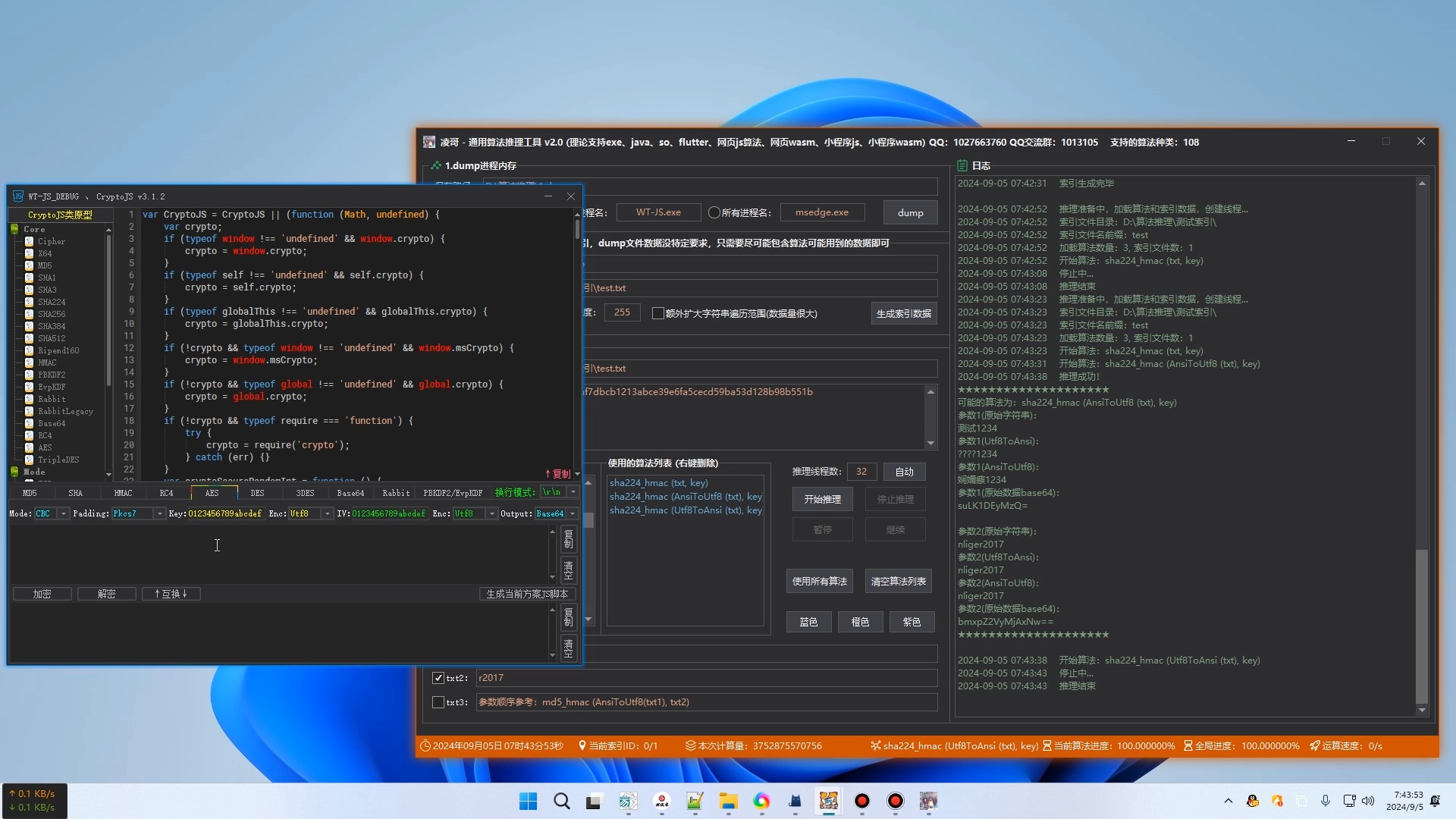
Task: Click the 互换 swap button
Action: pos(171,594)
